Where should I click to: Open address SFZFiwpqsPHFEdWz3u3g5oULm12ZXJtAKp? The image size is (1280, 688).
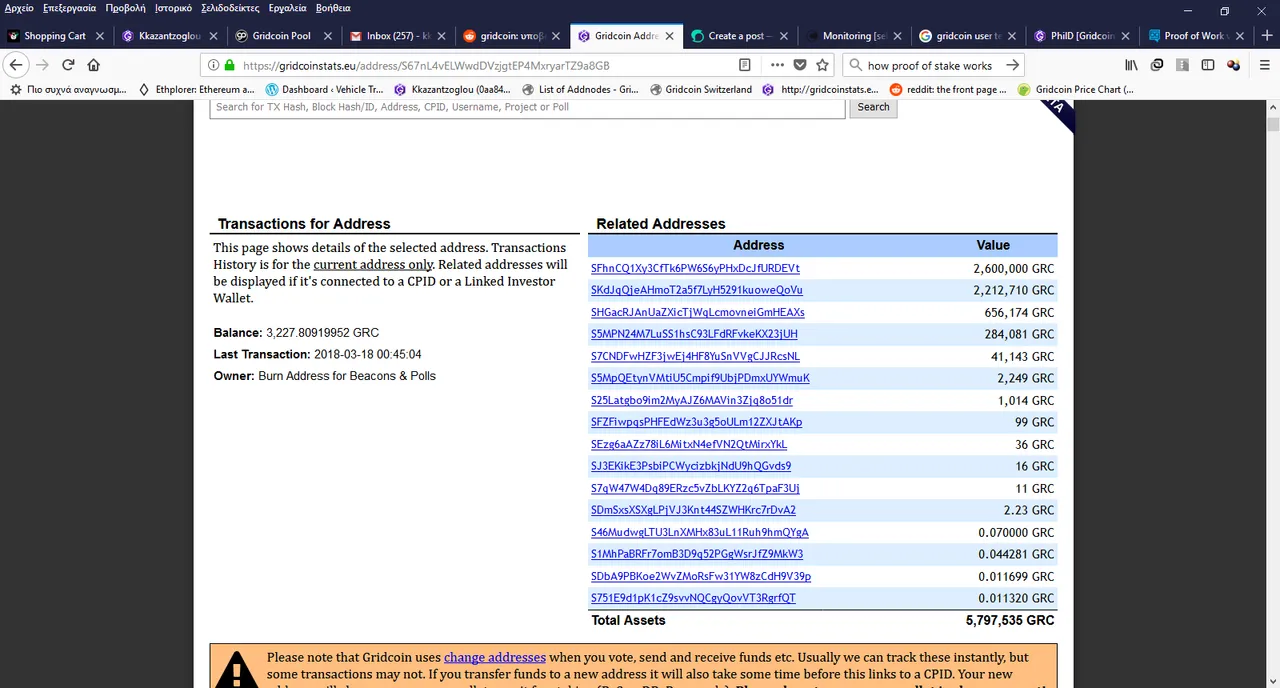(696, 422)
